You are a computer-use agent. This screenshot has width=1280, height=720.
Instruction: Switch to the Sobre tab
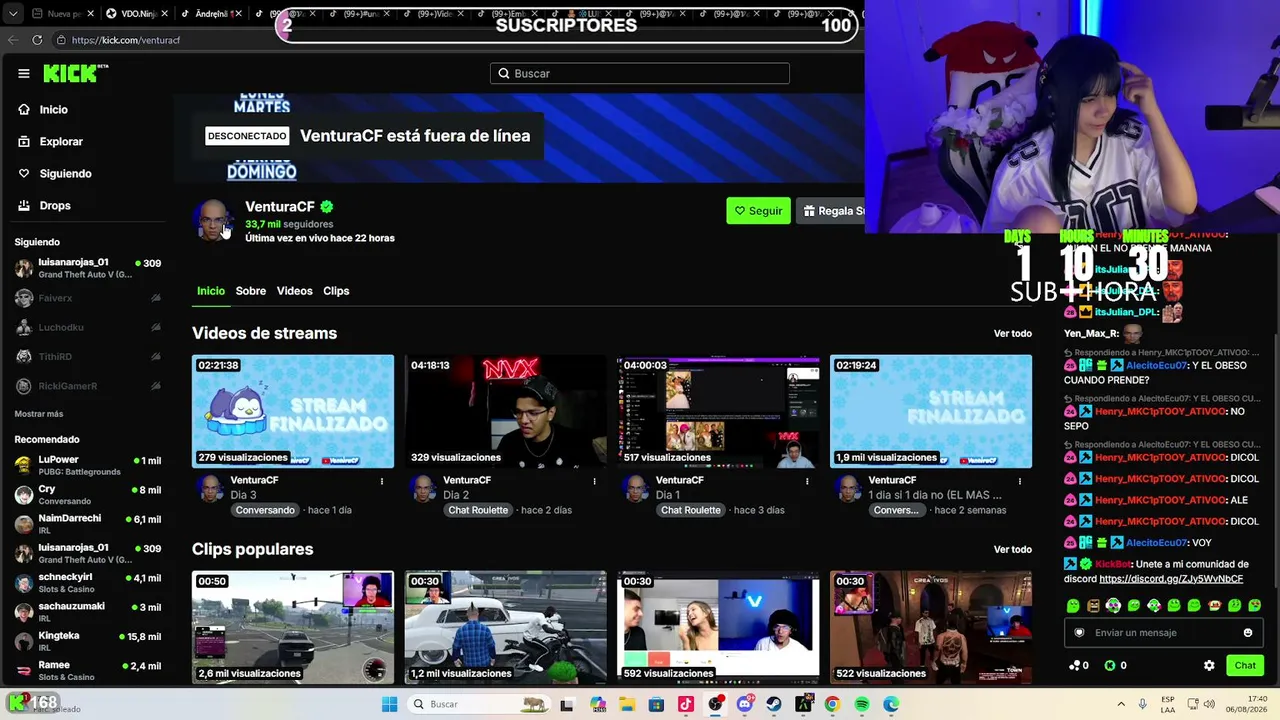(x=251, y=291)
